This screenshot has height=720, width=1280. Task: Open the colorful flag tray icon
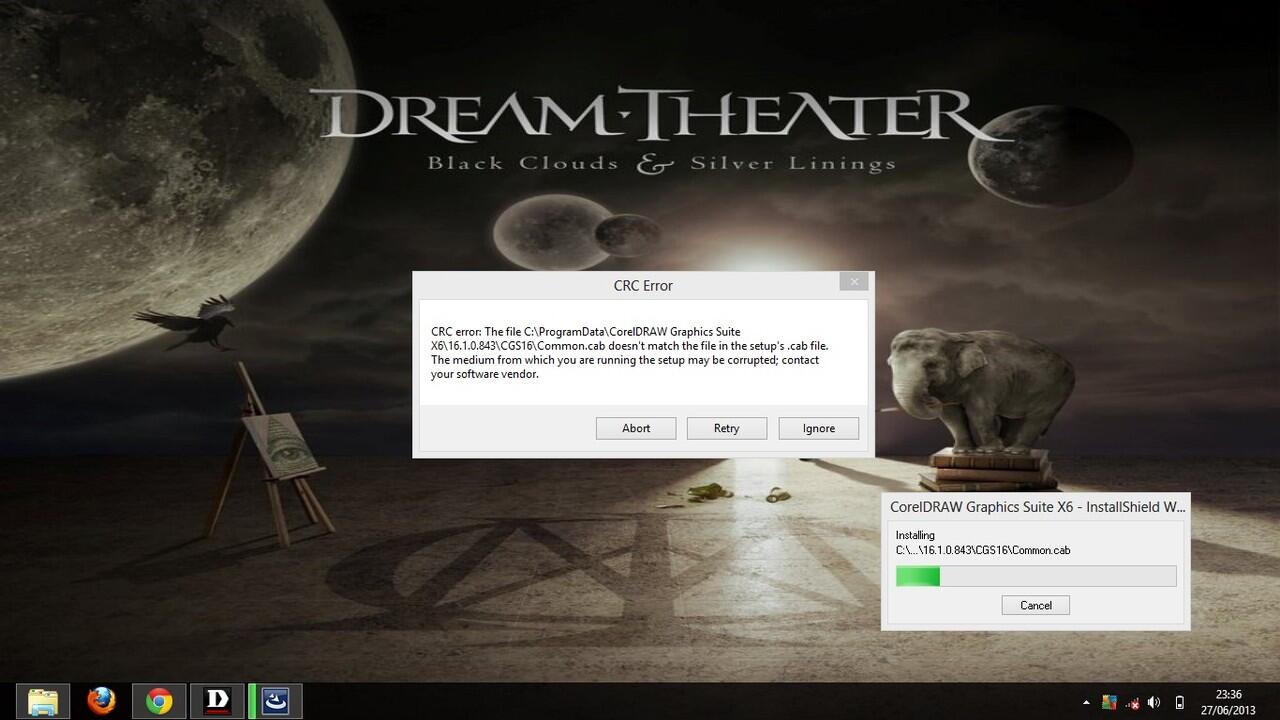1109,703
